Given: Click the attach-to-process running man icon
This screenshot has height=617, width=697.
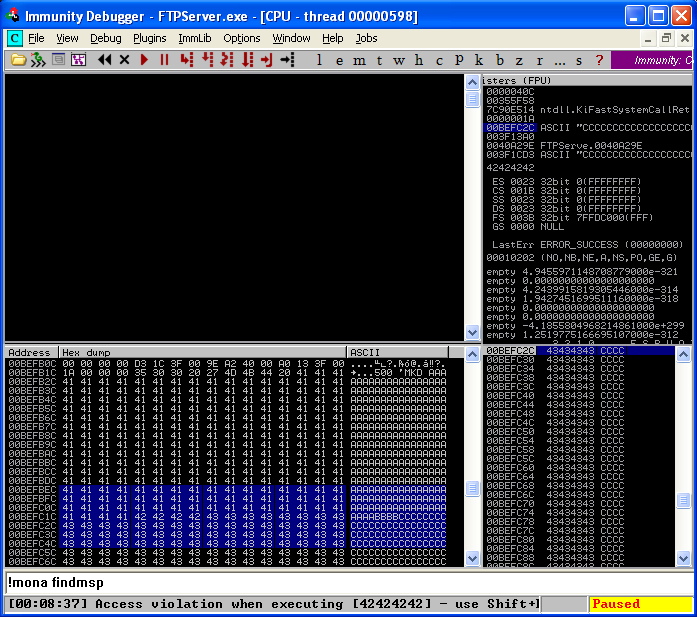Looking at the screenshot, I should (x=38, y=60).
